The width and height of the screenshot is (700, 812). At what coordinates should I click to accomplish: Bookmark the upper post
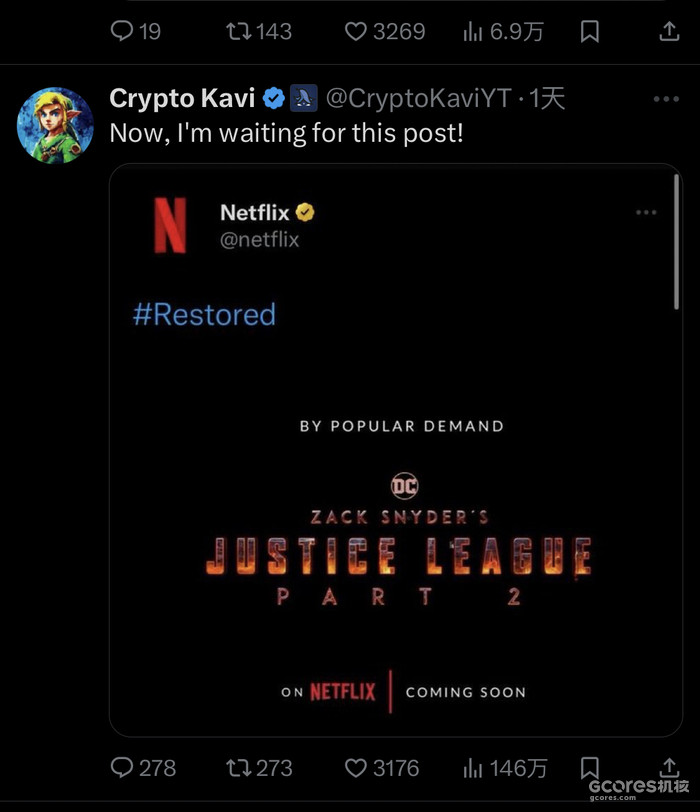[590, 32]
